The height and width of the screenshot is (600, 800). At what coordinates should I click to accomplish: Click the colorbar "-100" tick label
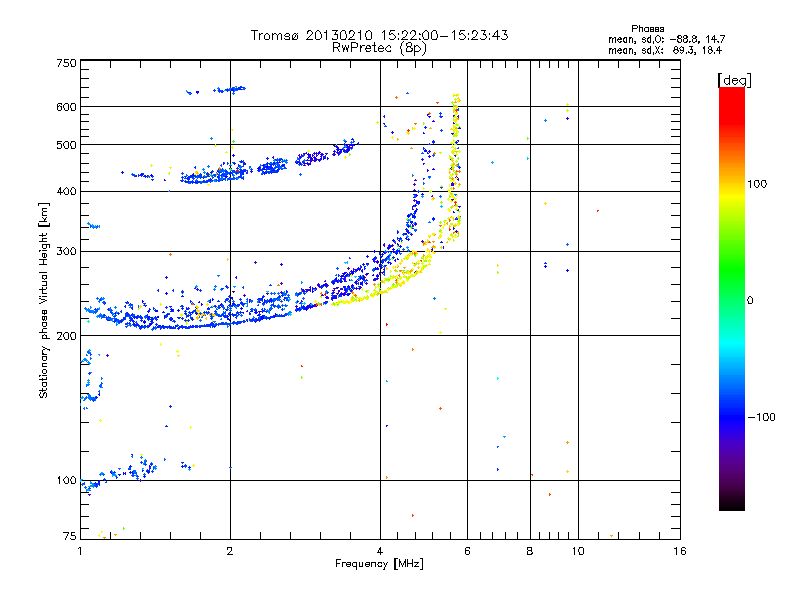[761, 417]
